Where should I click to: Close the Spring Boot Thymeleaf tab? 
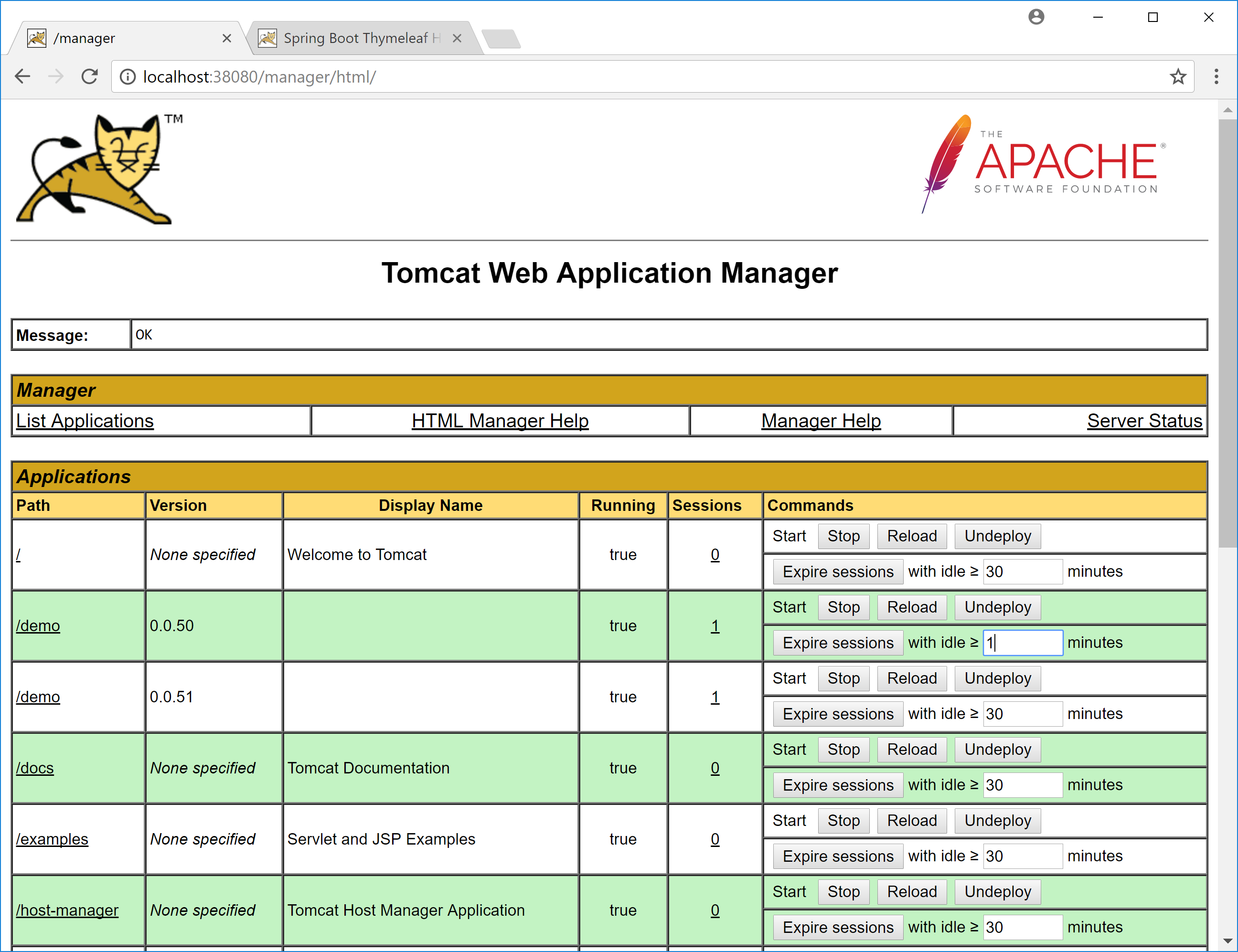[457, 38]
